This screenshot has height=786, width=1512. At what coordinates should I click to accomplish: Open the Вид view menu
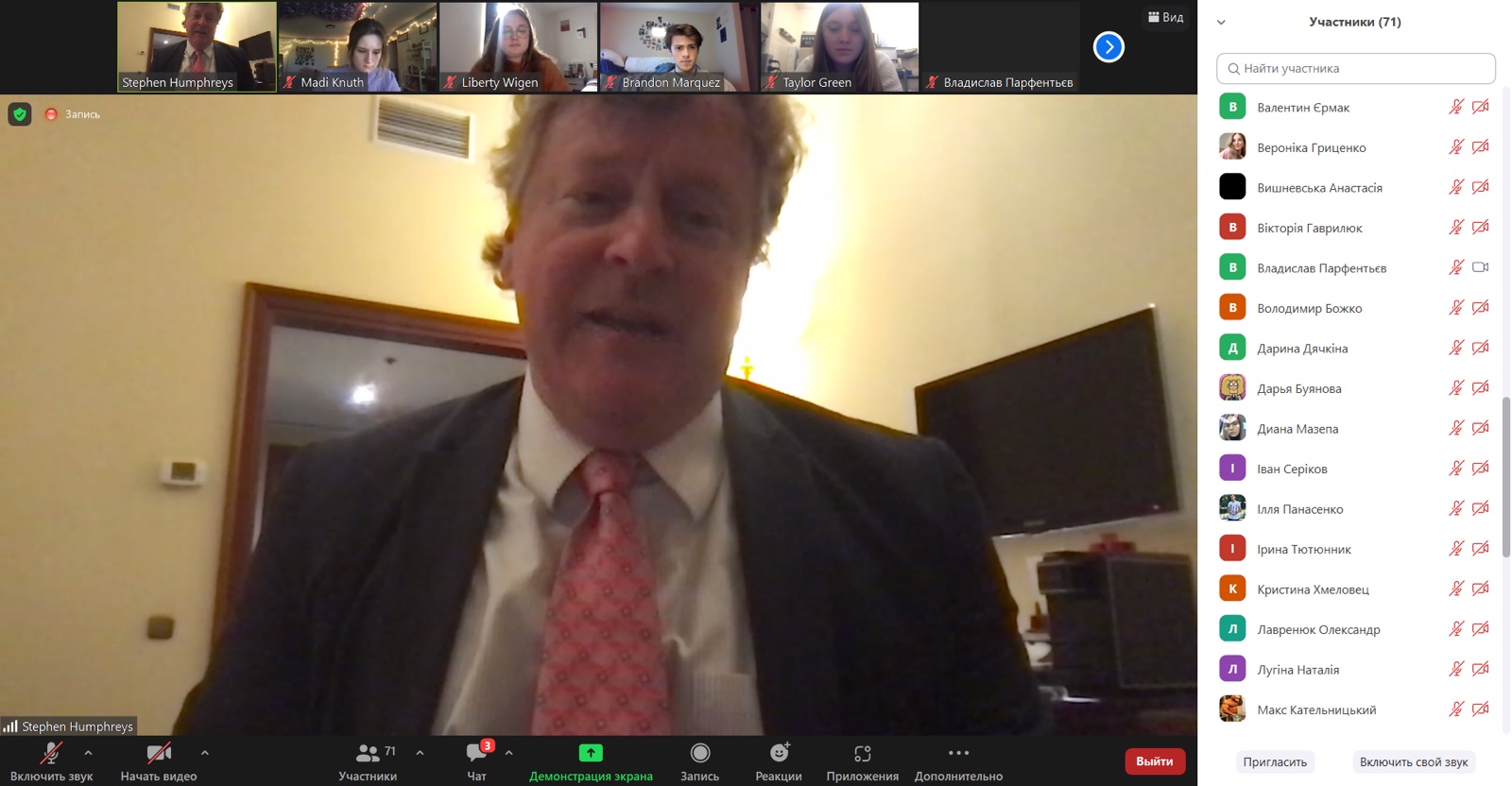coord(1165,17)
